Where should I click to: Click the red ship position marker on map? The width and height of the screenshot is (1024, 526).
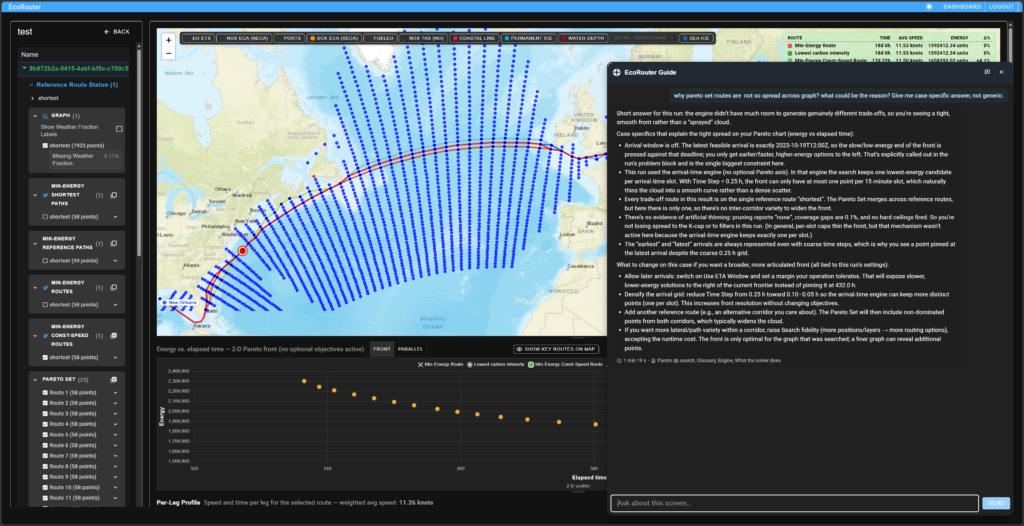[x=243, y=251]
